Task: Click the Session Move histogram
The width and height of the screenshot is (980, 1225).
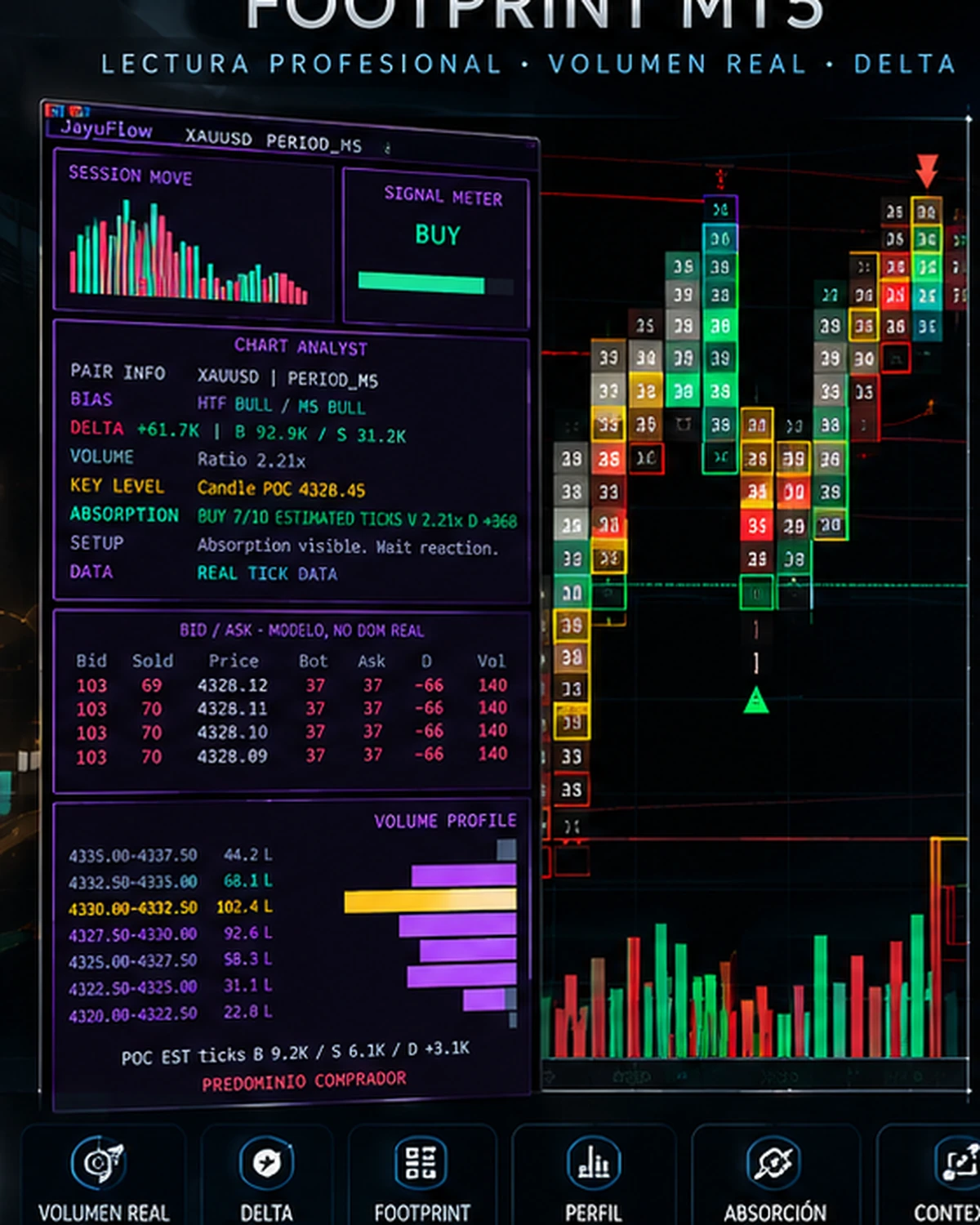Action: (x=188, y=252)
